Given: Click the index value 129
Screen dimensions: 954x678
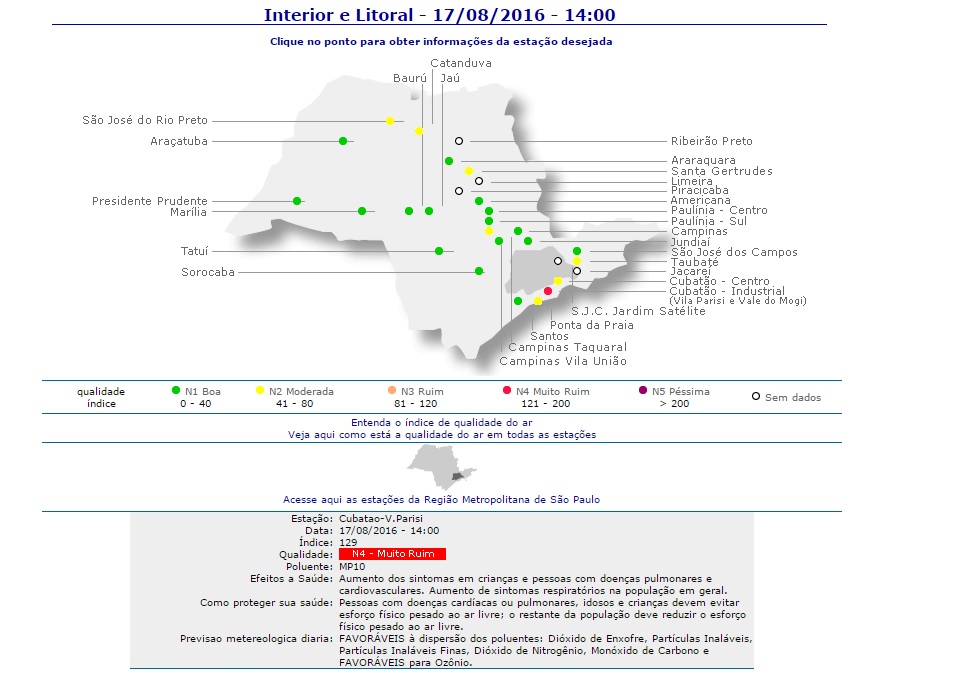Looking at the screenshot, I should 348,542.
